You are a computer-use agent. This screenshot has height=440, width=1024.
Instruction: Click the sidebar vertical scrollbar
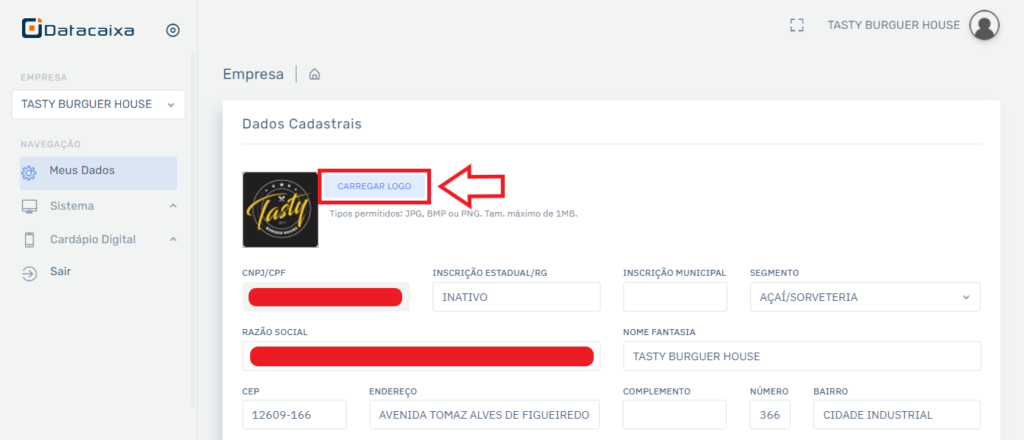click(193, 228)
